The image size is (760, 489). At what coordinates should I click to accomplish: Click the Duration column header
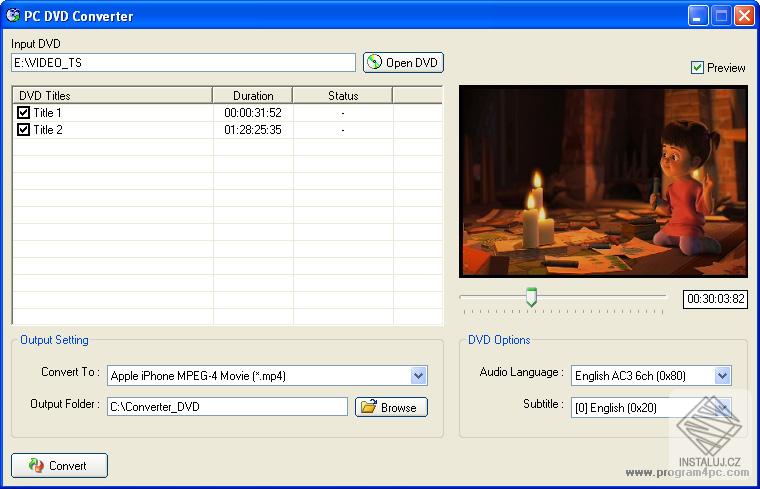coord(253,95)
